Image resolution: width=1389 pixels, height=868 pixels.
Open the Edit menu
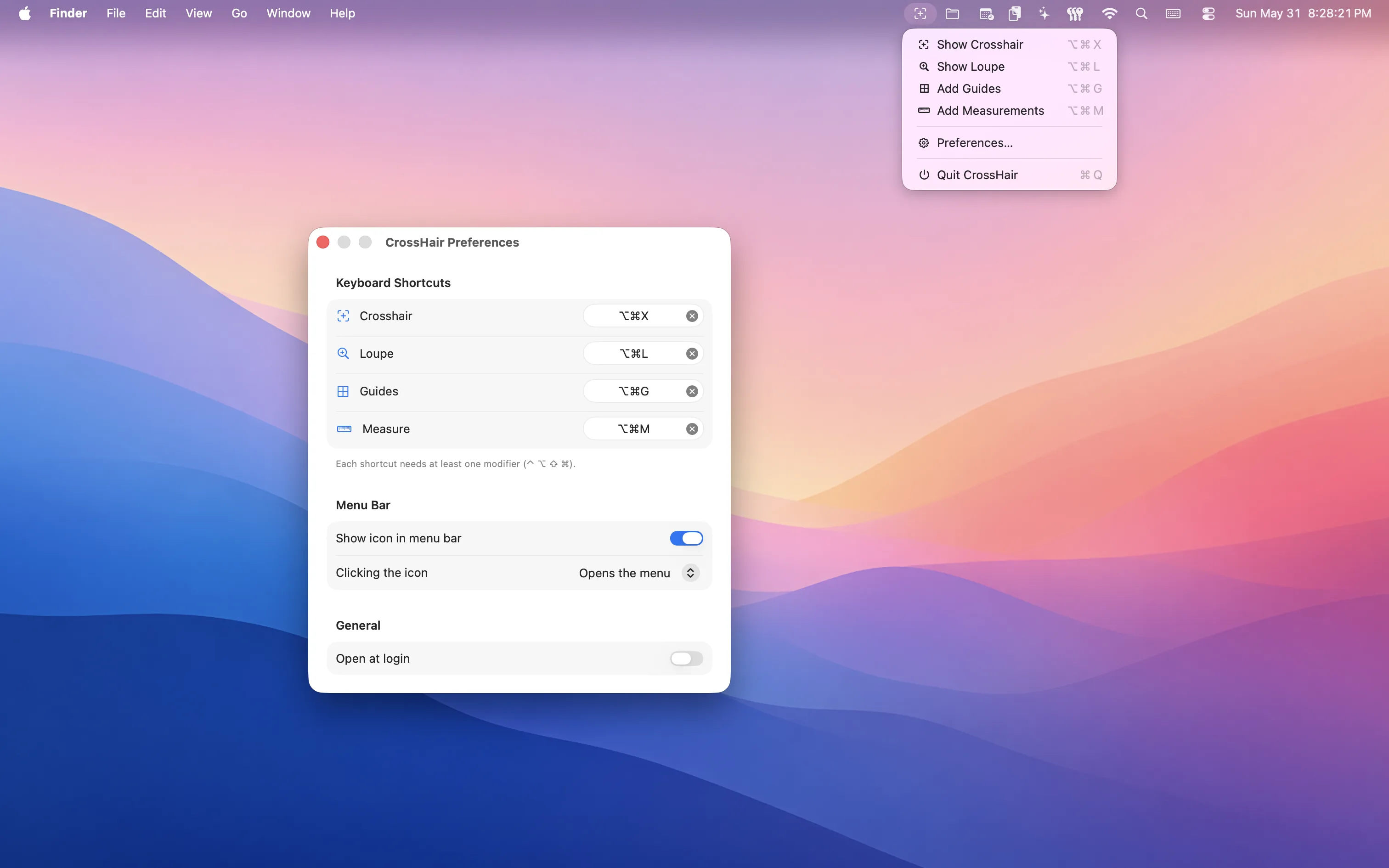[x=156, y=13]
